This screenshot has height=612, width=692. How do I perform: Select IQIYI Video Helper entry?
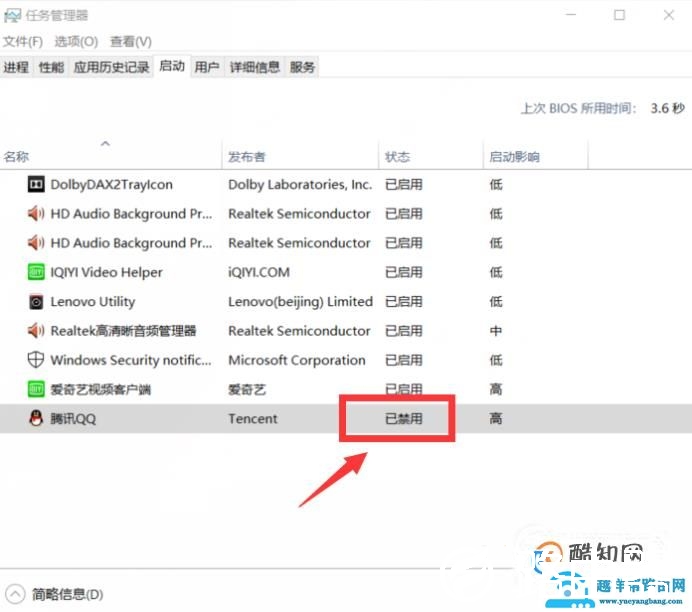click(106, 272)
